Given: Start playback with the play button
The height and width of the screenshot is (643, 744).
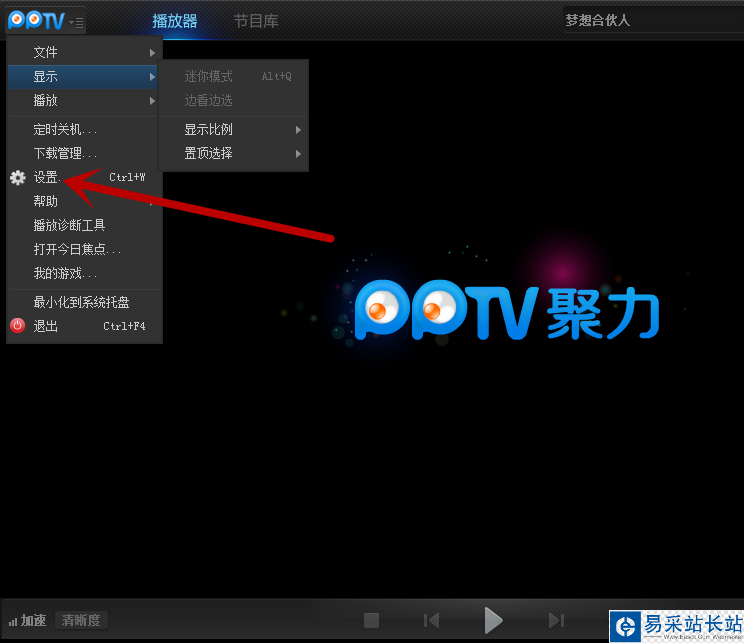Looking at the screenshot, I should pos(493,620).
